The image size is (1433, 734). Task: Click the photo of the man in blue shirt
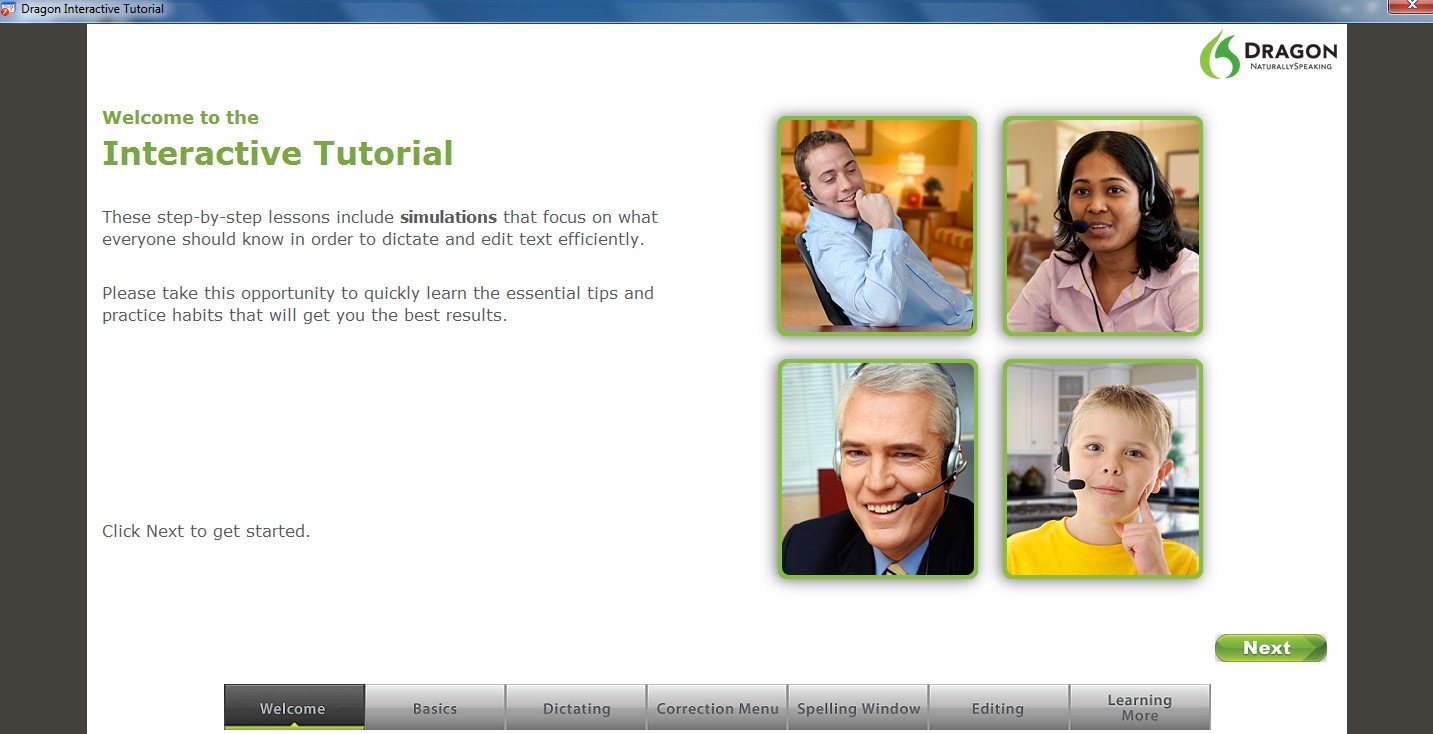[877, 225]
